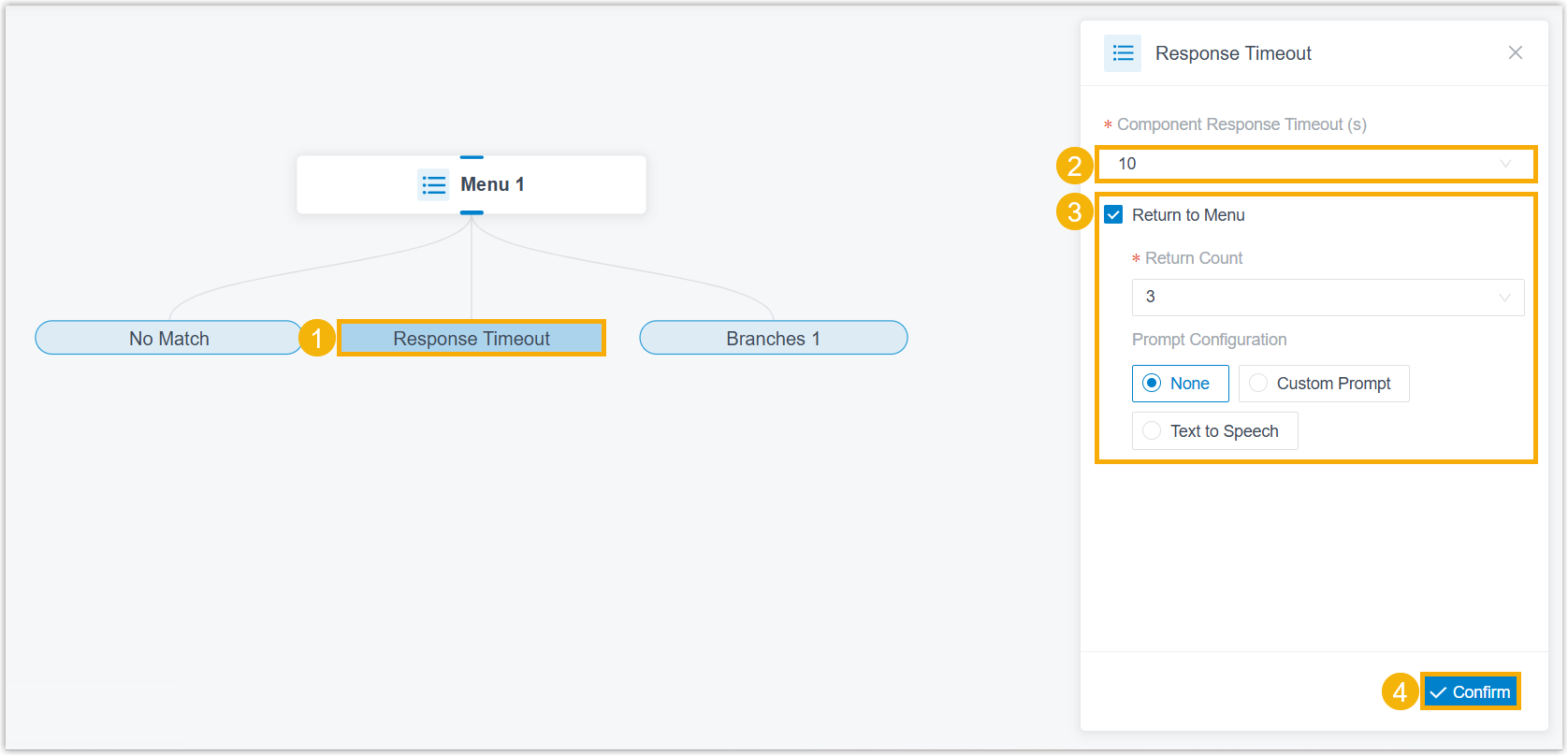
Task: Open Component Response Timeout dropdown
Action: 1315,164
